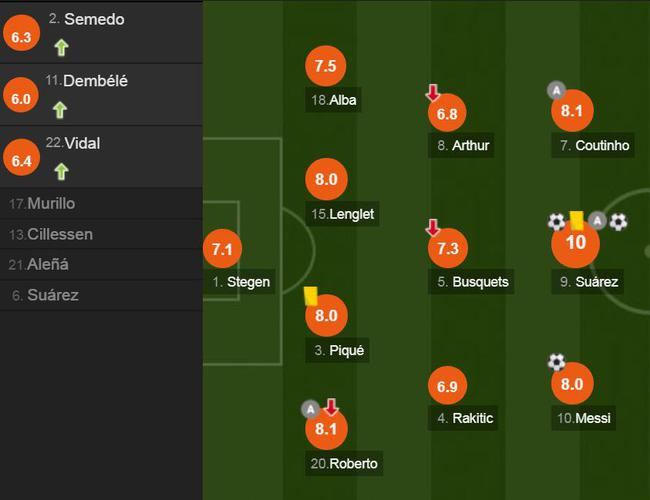
Task: Select Suárez's 10 rating circle
Action: click(575, 244)
